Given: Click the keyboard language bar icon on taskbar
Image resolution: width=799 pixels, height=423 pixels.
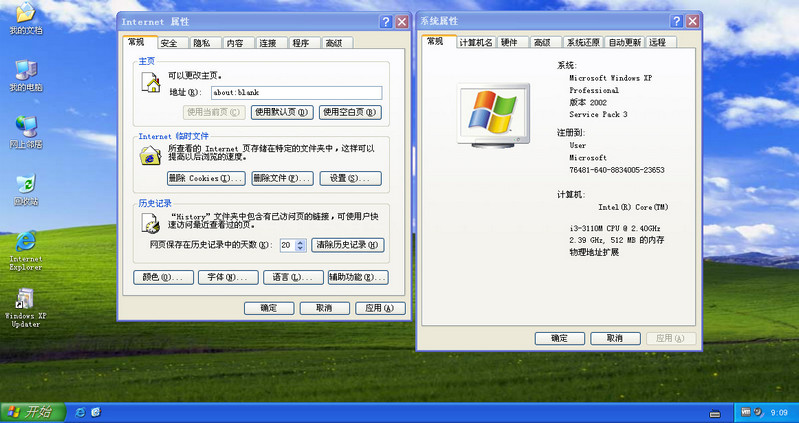Looking at the screenshot, I should (x=715, y=413).
